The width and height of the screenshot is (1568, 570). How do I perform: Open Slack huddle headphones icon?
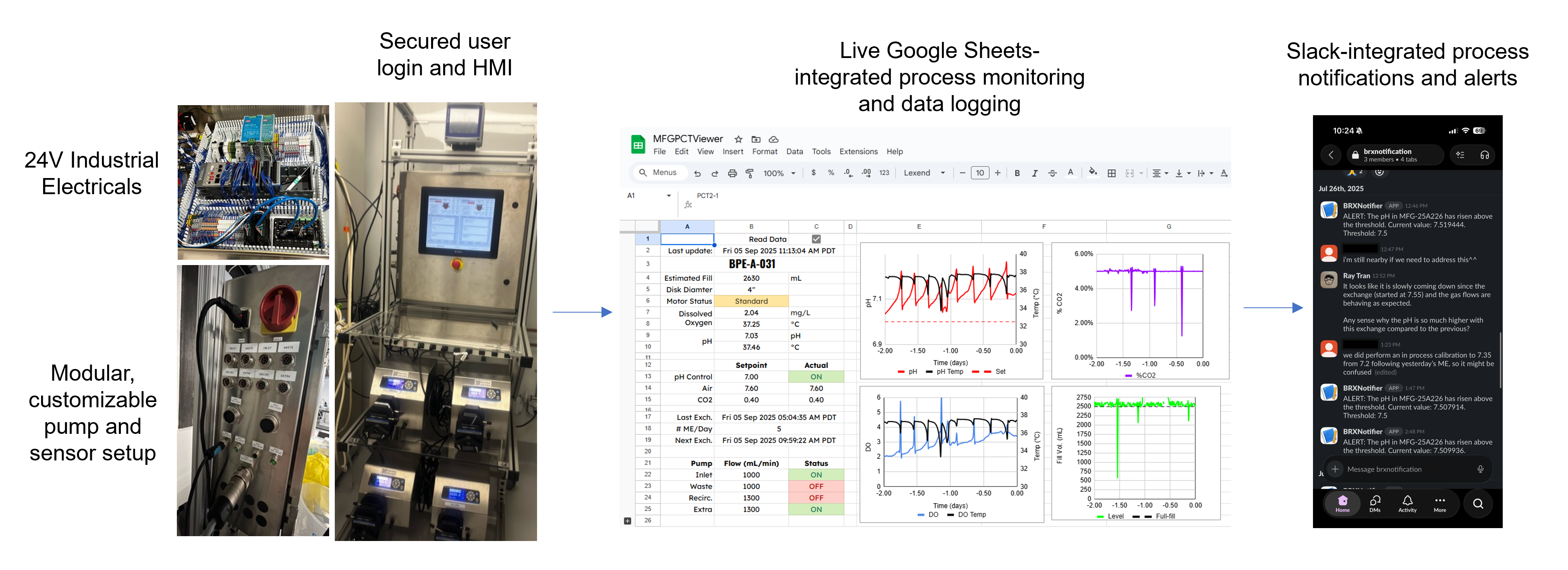pos(1484,155)
